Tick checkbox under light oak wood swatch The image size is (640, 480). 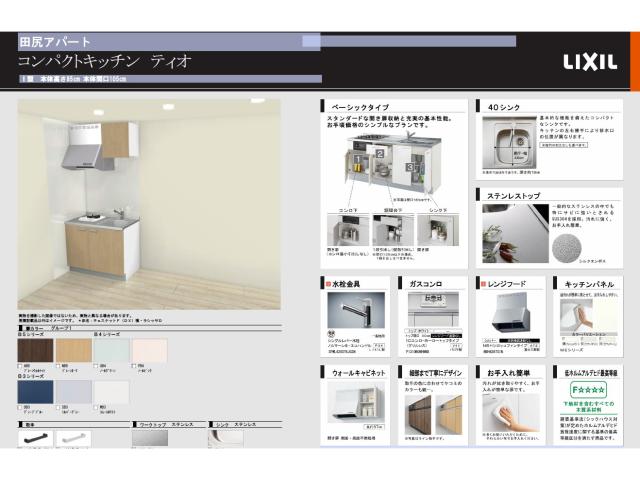[58, 366]
